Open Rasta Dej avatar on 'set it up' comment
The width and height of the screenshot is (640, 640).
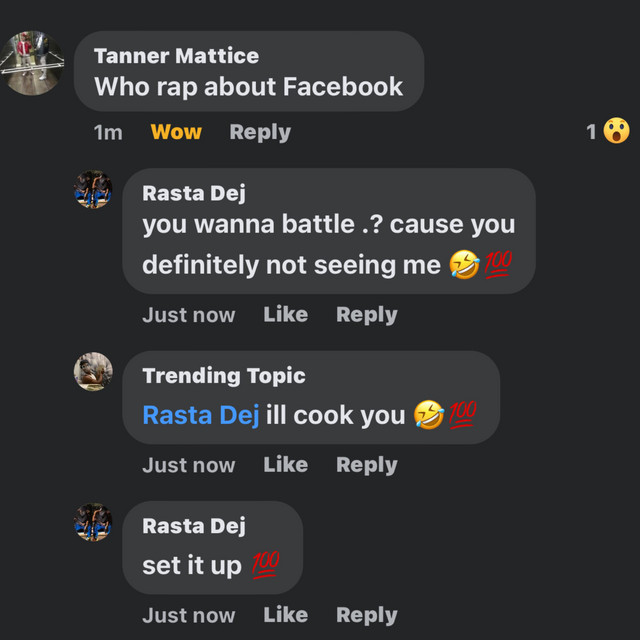(93, 522)
